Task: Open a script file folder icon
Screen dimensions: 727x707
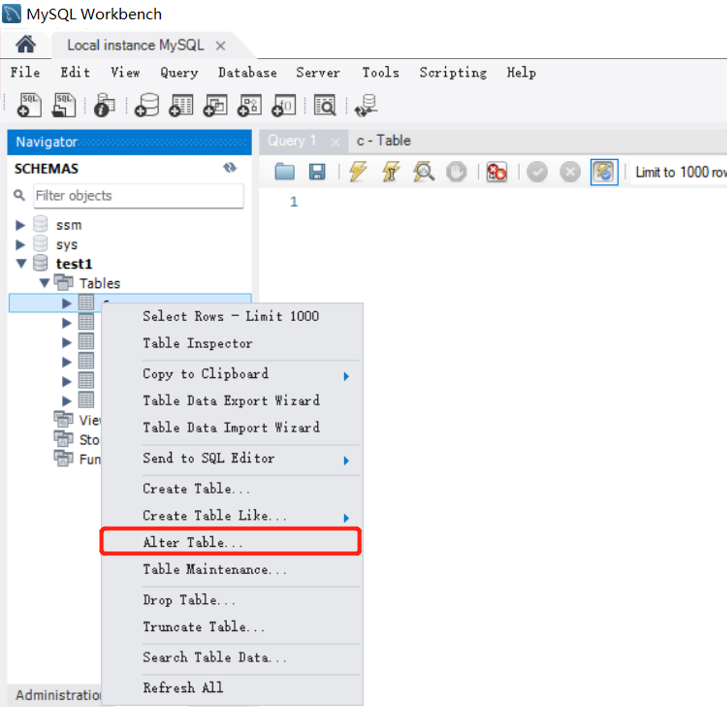Action: point(284,172)
